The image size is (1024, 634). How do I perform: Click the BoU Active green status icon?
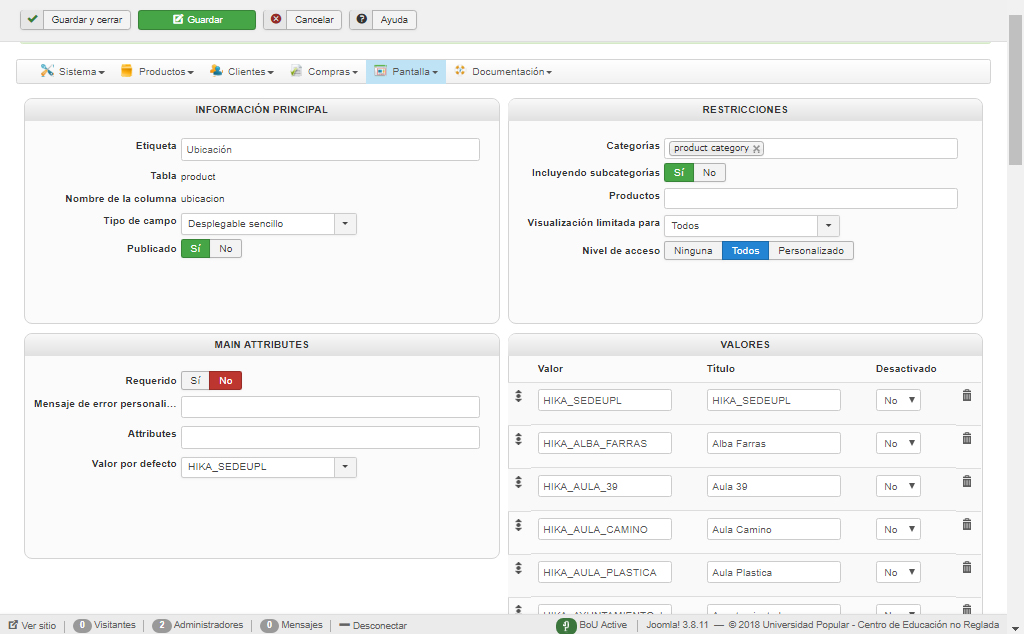click(566, 626)
